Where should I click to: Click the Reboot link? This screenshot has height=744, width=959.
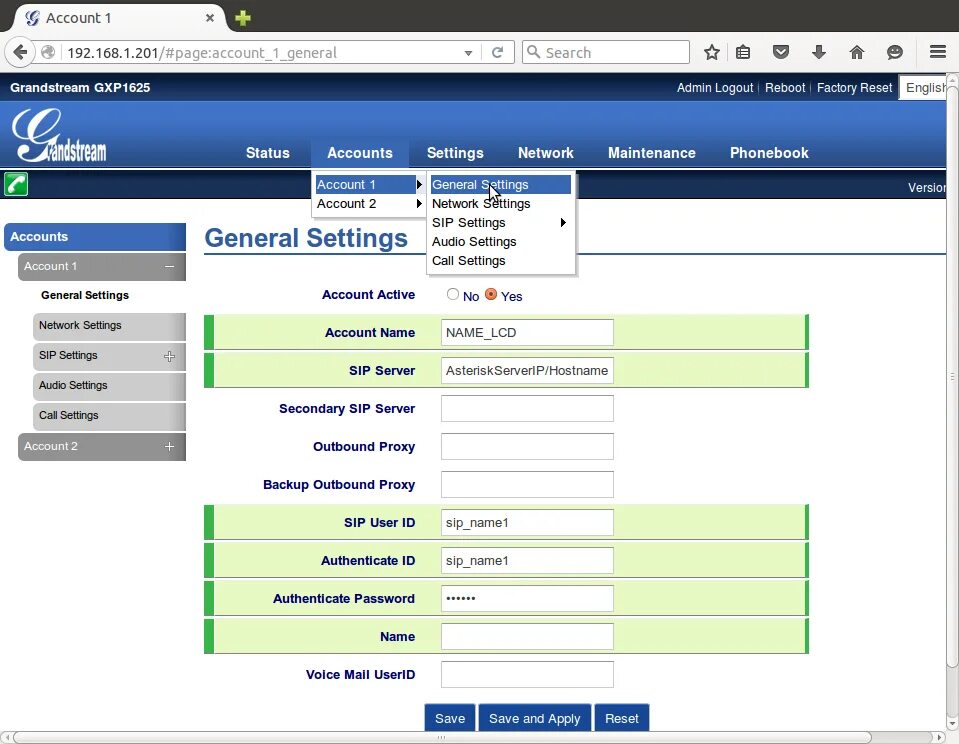(x=785, y=87)
